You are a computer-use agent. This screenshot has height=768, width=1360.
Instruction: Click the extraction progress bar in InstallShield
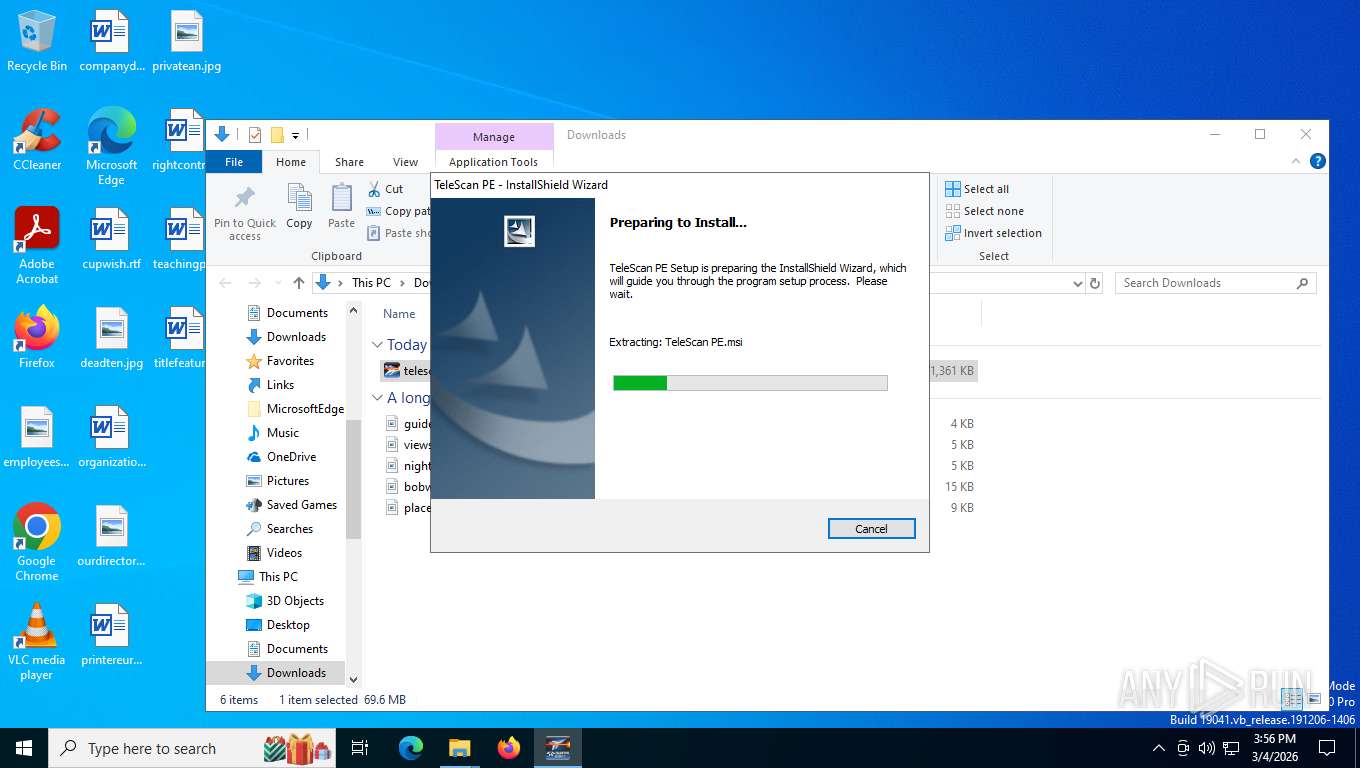tap(750, 383)
